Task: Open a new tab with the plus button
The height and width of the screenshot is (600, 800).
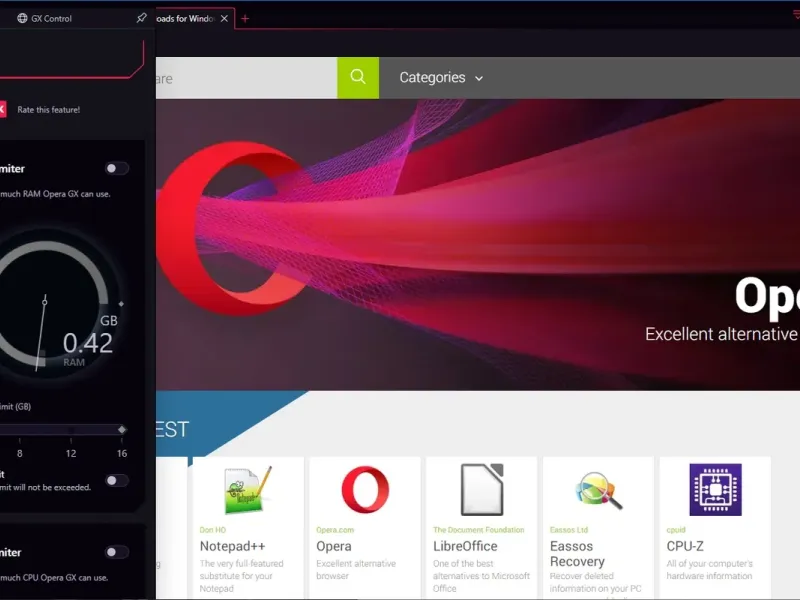Action: [245, 19]
